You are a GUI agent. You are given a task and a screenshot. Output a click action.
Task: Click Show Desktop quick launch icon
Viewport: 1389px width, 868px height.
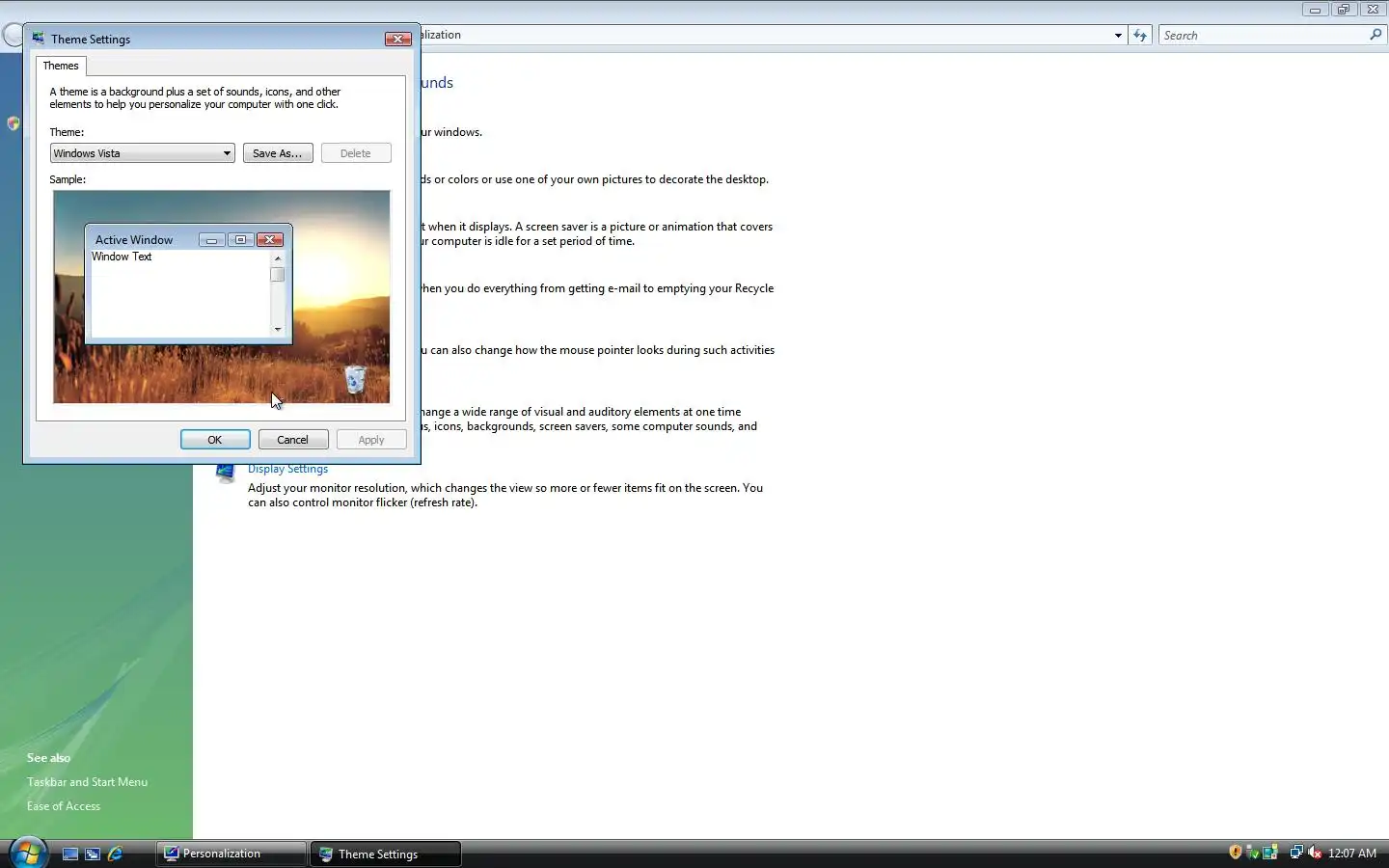tap(70, 854)
